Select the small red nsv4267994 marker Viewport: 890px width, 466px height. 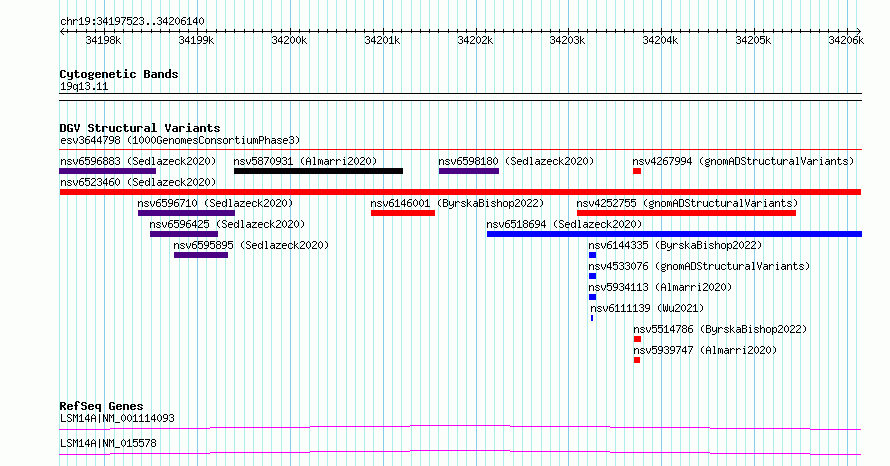[x=637, y=171]
